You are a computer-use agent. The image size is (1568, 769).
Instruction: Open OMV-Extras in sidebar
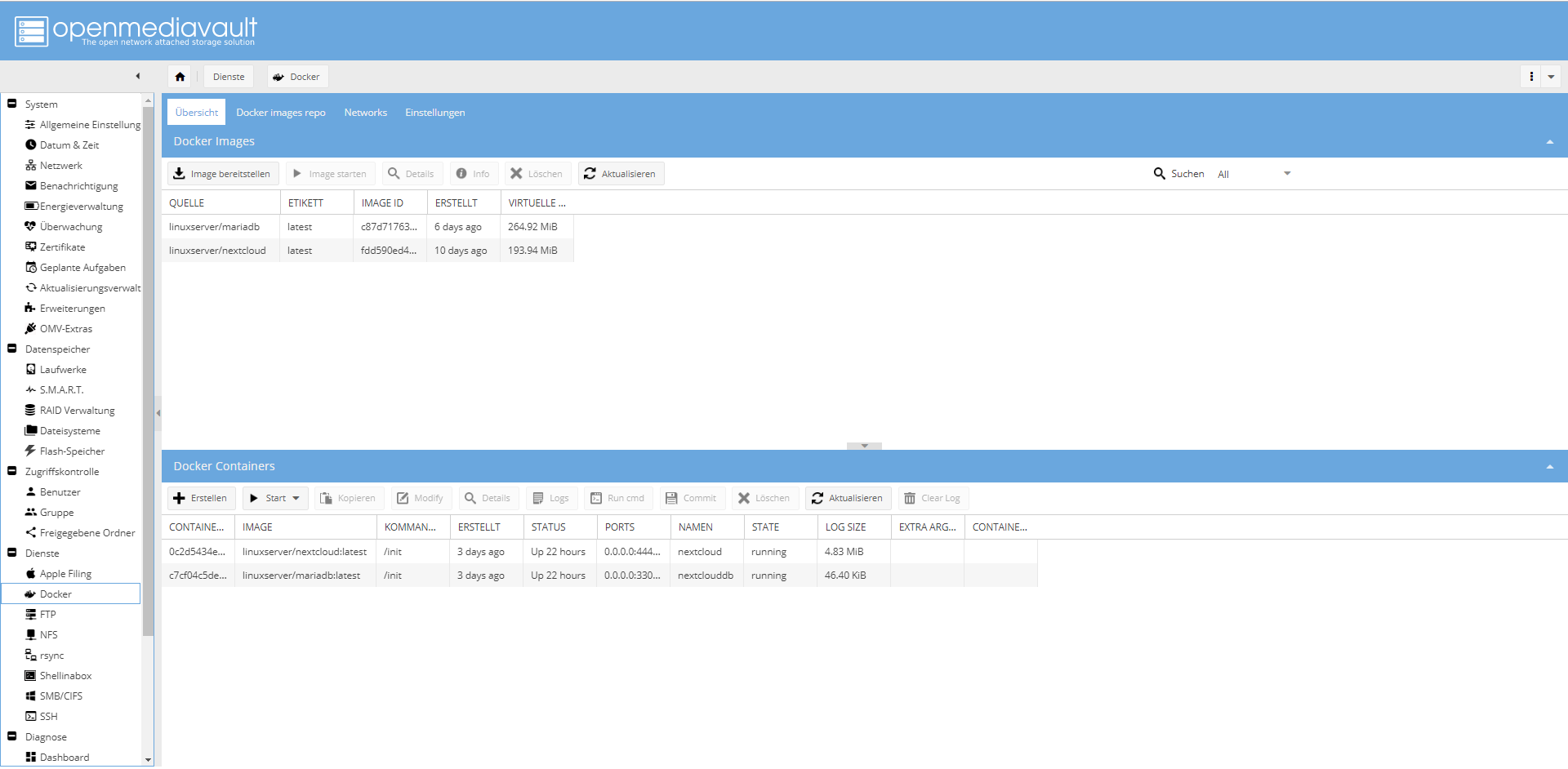coord(59,329)
